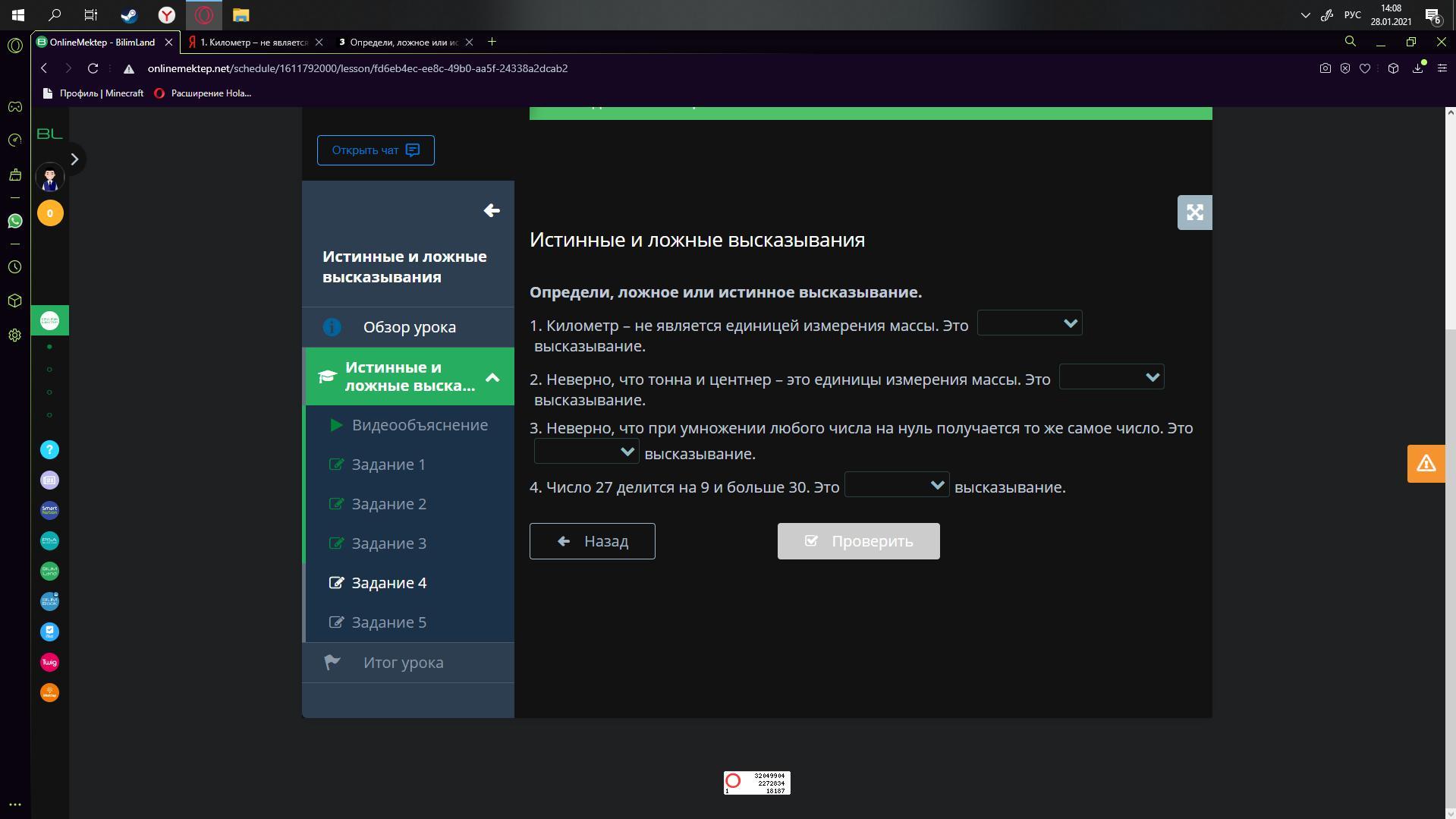Click the back arrow in lesson sidebar
1456x819 pixels.
(492, 210)
